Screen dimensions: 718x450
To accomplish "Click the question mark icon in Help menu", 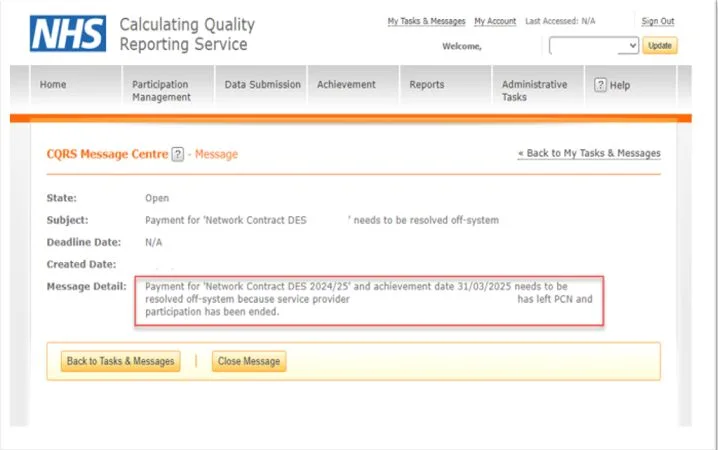I will click(x=600, y=85).
